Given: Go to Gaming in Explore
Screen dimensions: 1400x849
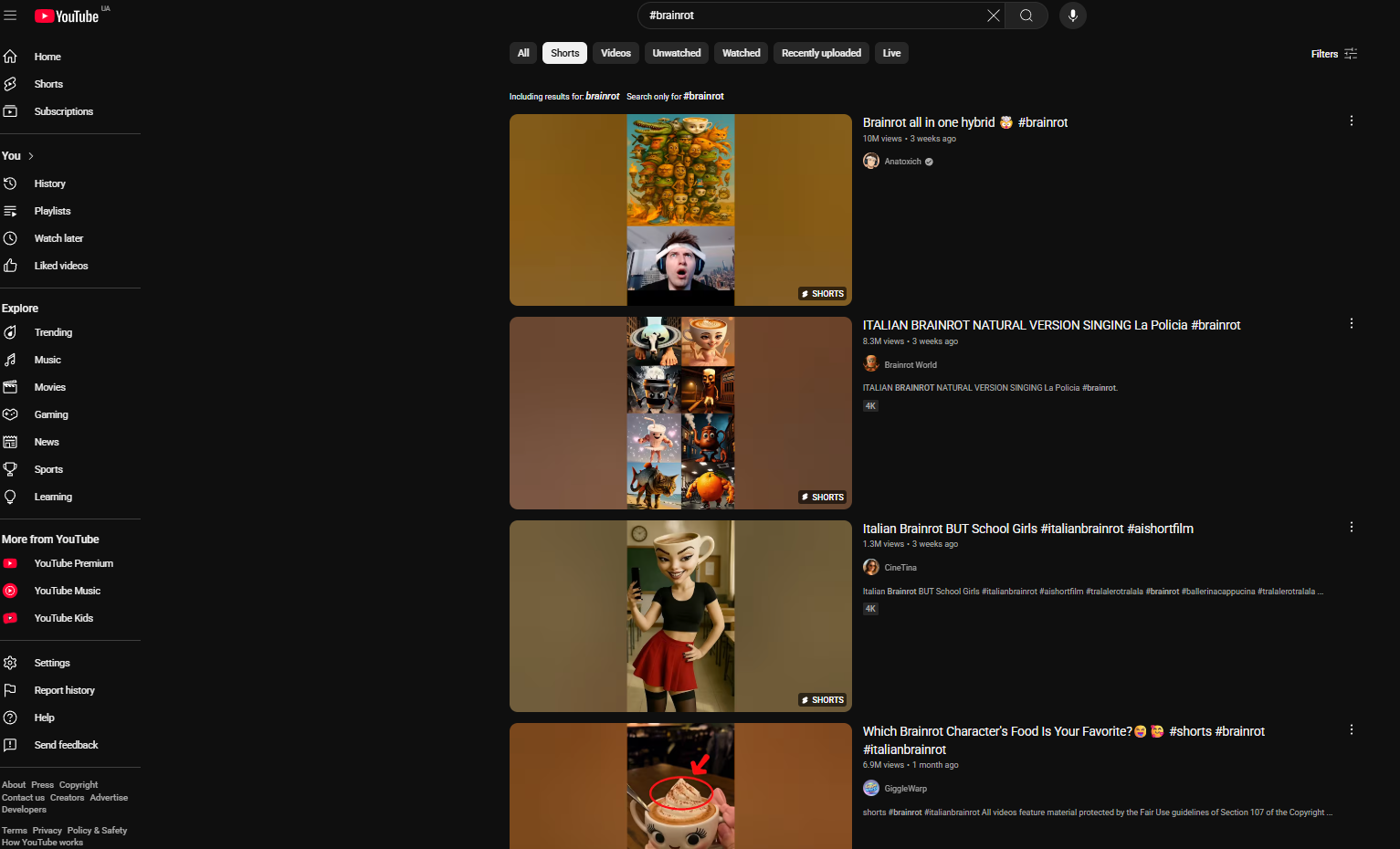Looking at the screenshot, I should [51, 414].
